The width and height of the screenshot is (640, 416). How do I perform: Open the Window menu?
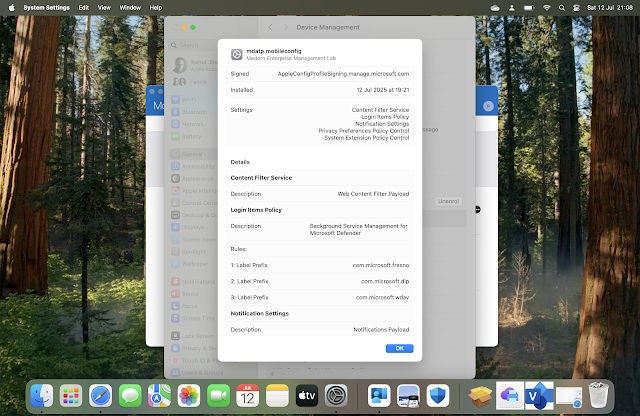tap(130, 7)
